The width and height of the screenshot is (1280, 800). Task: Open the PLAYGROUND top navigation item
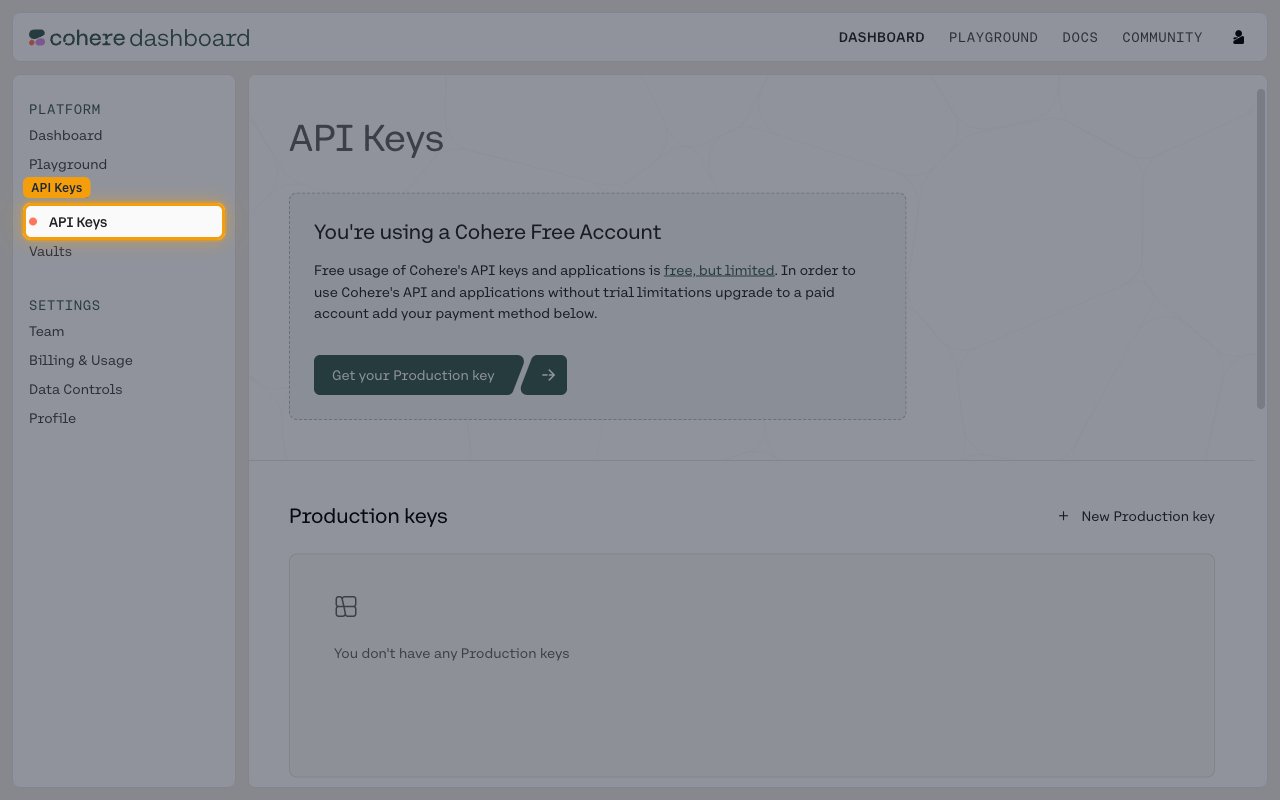pyautogui.click(x=993, y=37)
